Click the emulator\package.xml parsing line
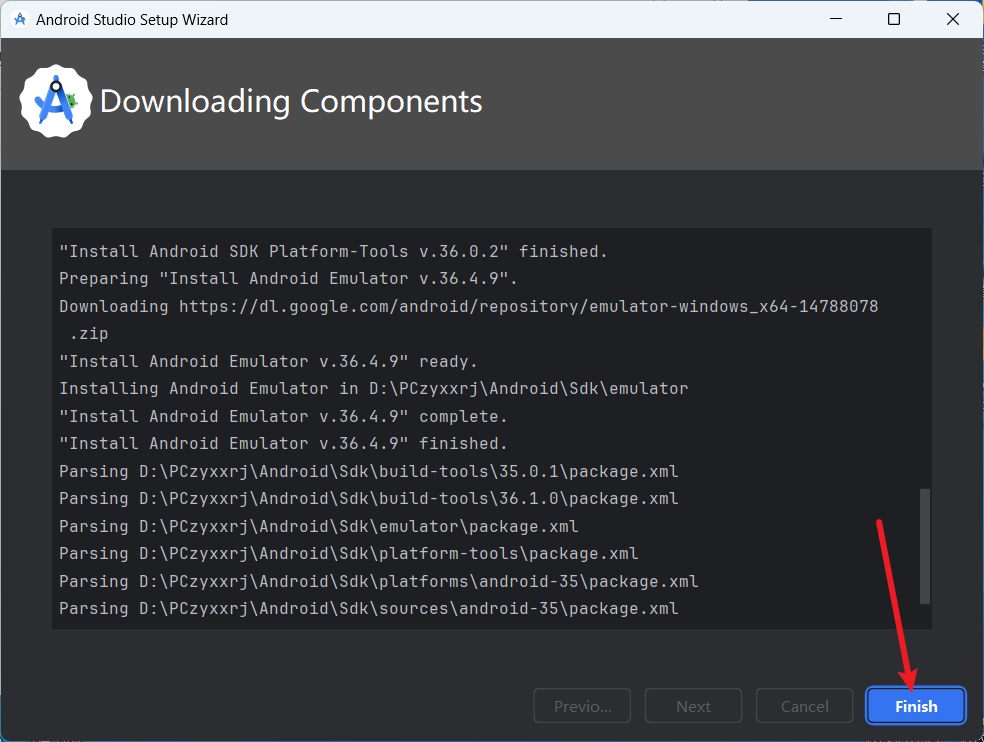 (x=318, y=526)
